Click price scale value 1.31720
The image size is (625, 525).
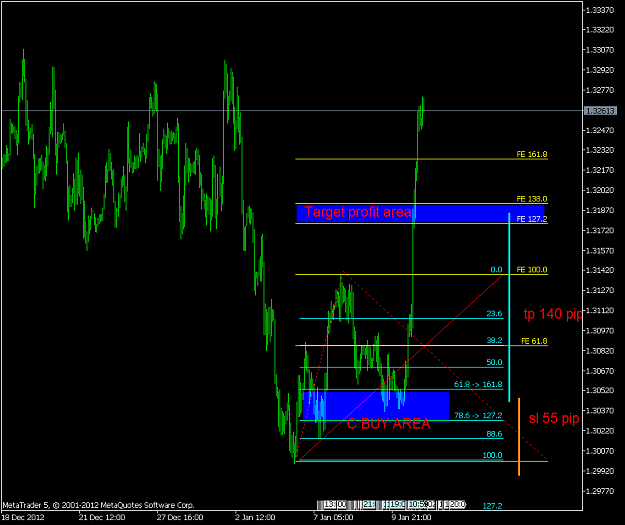pos(600,230)
